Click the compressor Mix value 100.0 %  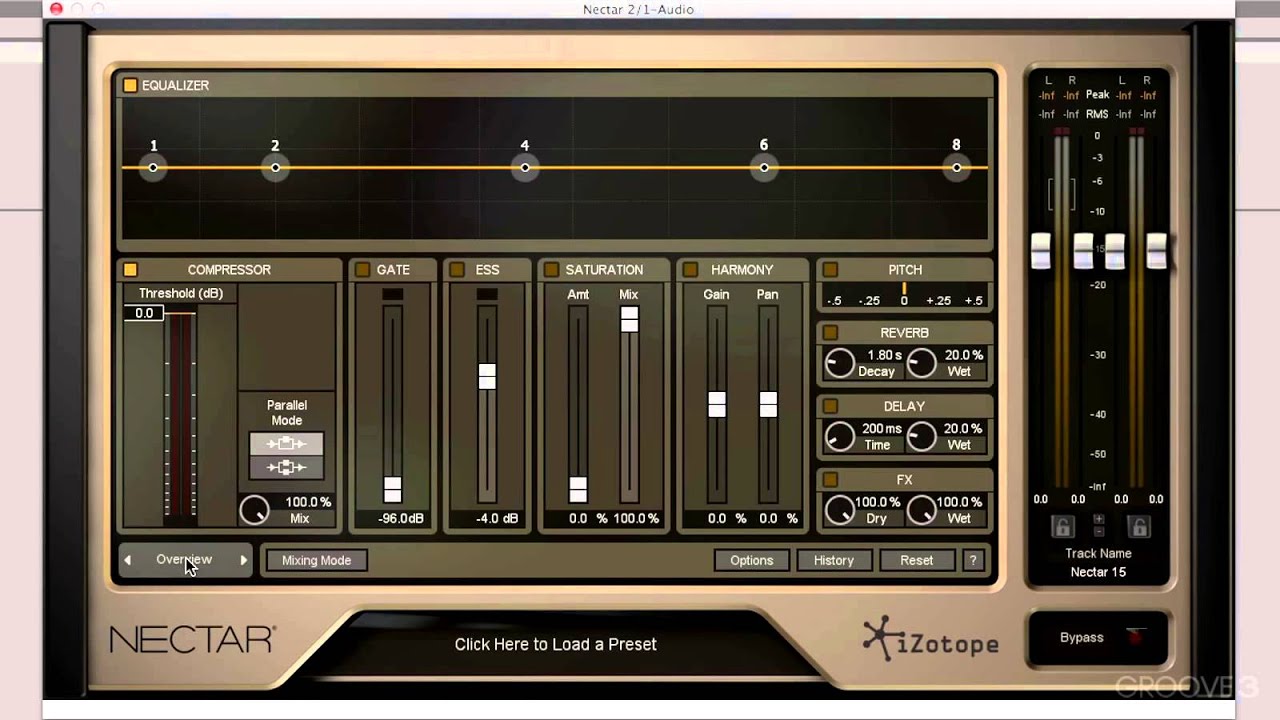click(x=308, y=502)
